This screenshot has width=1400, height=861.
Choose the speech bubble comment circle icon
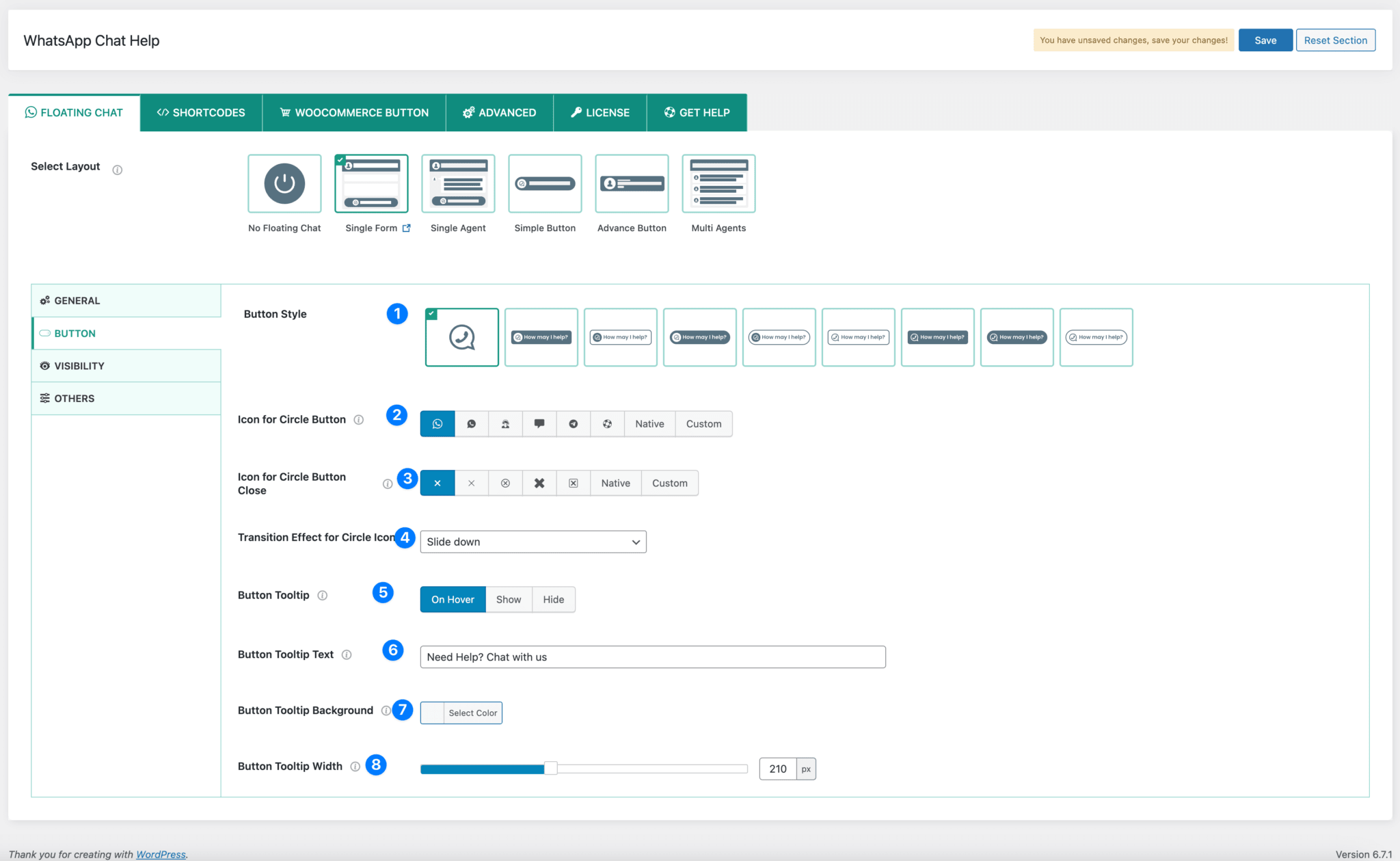click(x=539, y=424)
